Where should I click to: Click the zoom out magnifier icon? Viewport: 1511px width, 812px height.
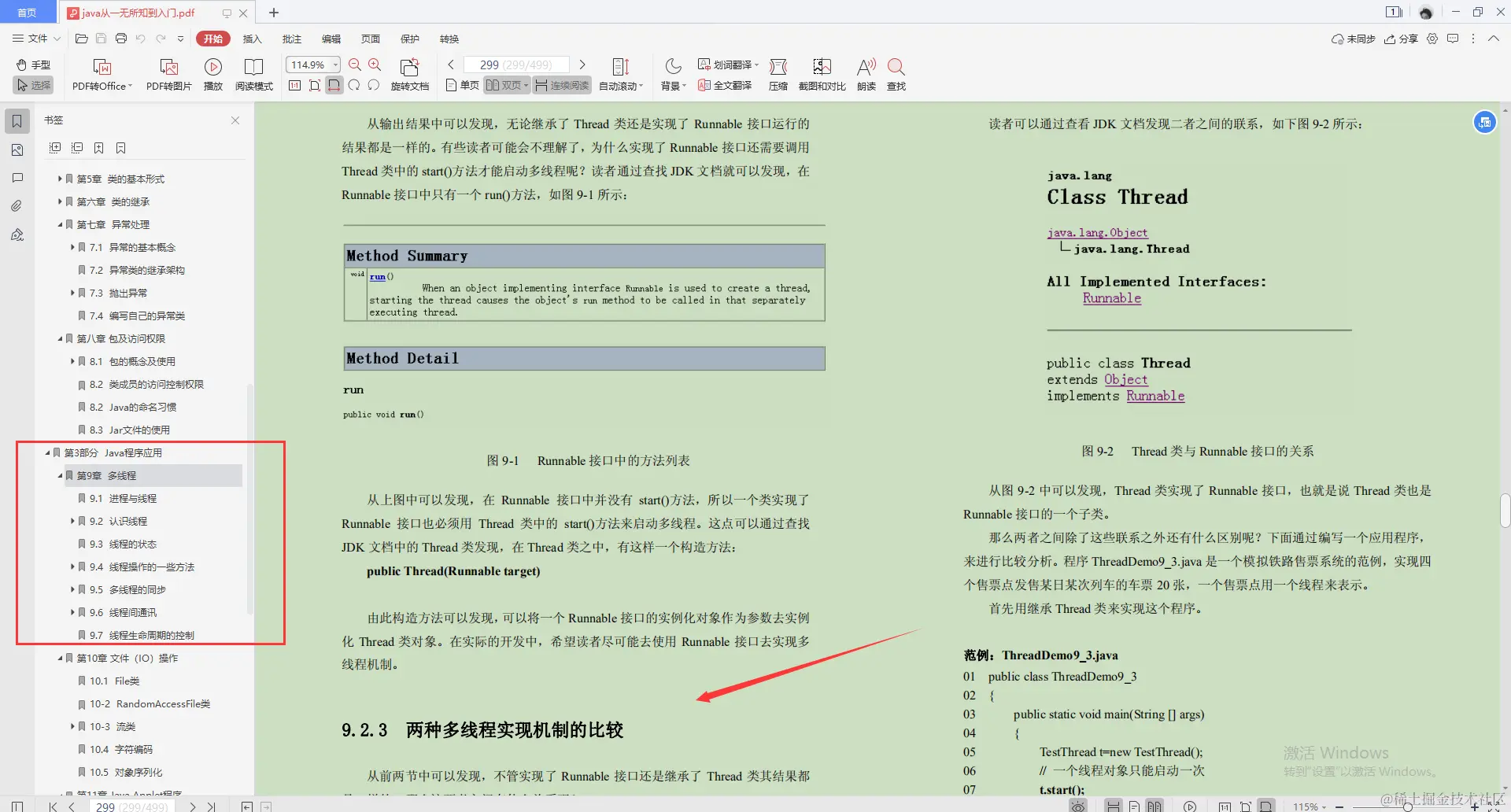click(355, 65)
